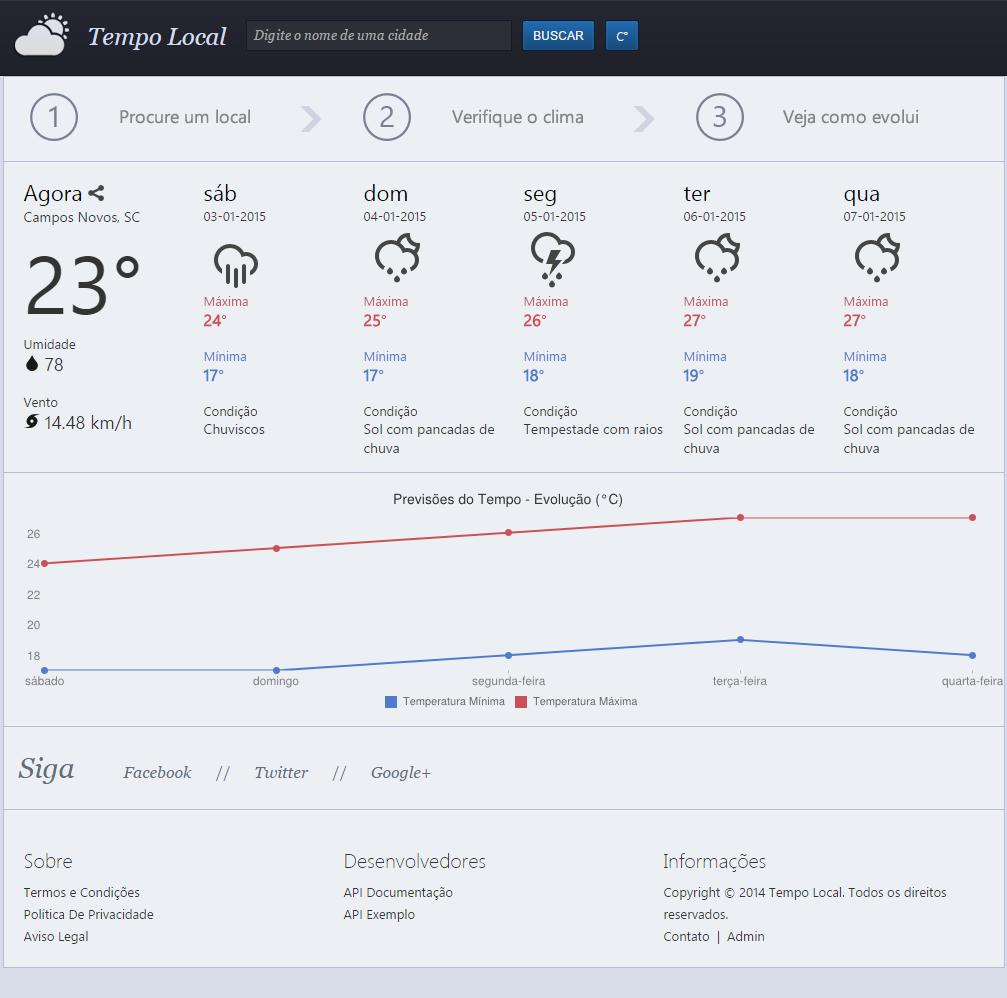Click Saturday's drizzle weather icon
Image resolution: width=1007 pixels, height=998 pixels.
235,263
